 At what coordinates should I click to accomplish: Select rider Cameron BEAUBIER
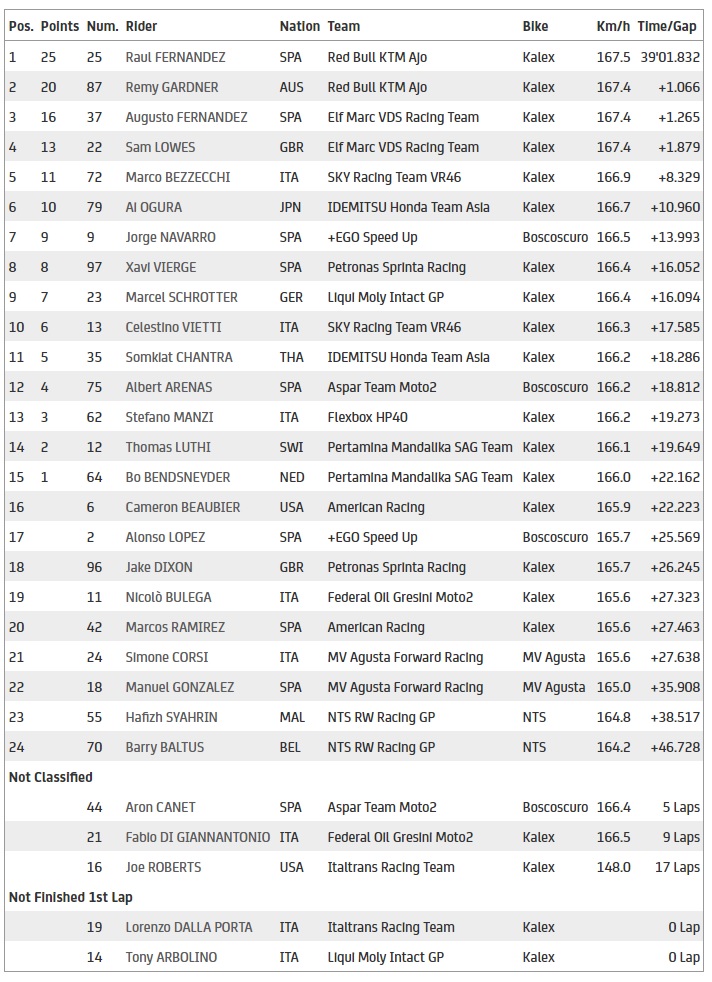coord(182,507)
